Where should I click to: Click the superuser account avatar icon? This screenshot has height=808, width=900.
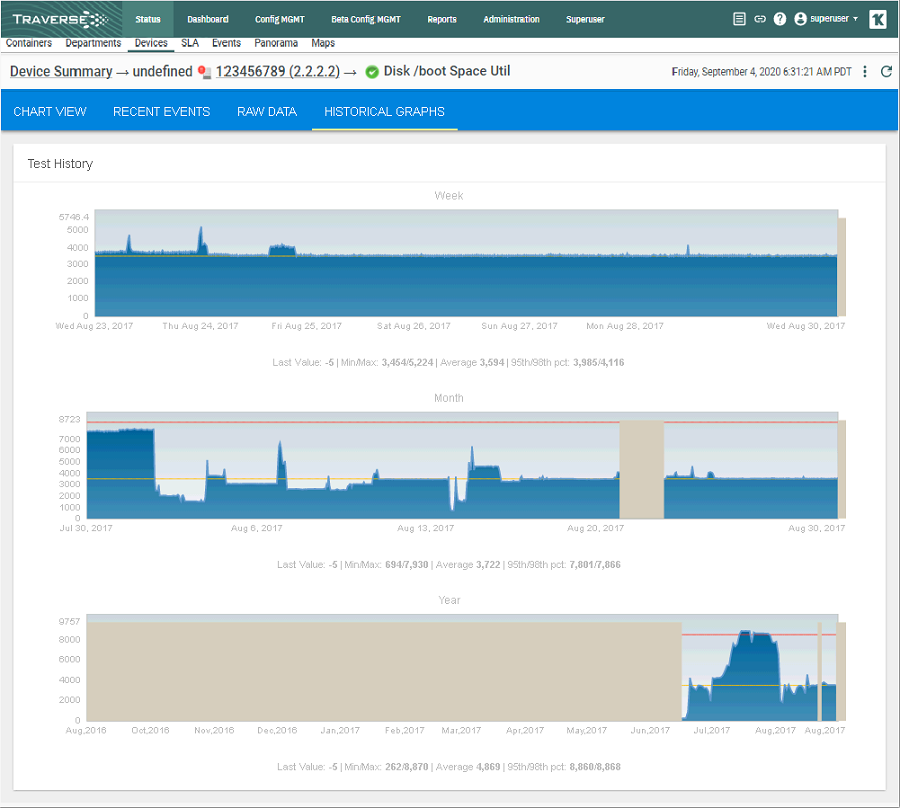(800, 19)
